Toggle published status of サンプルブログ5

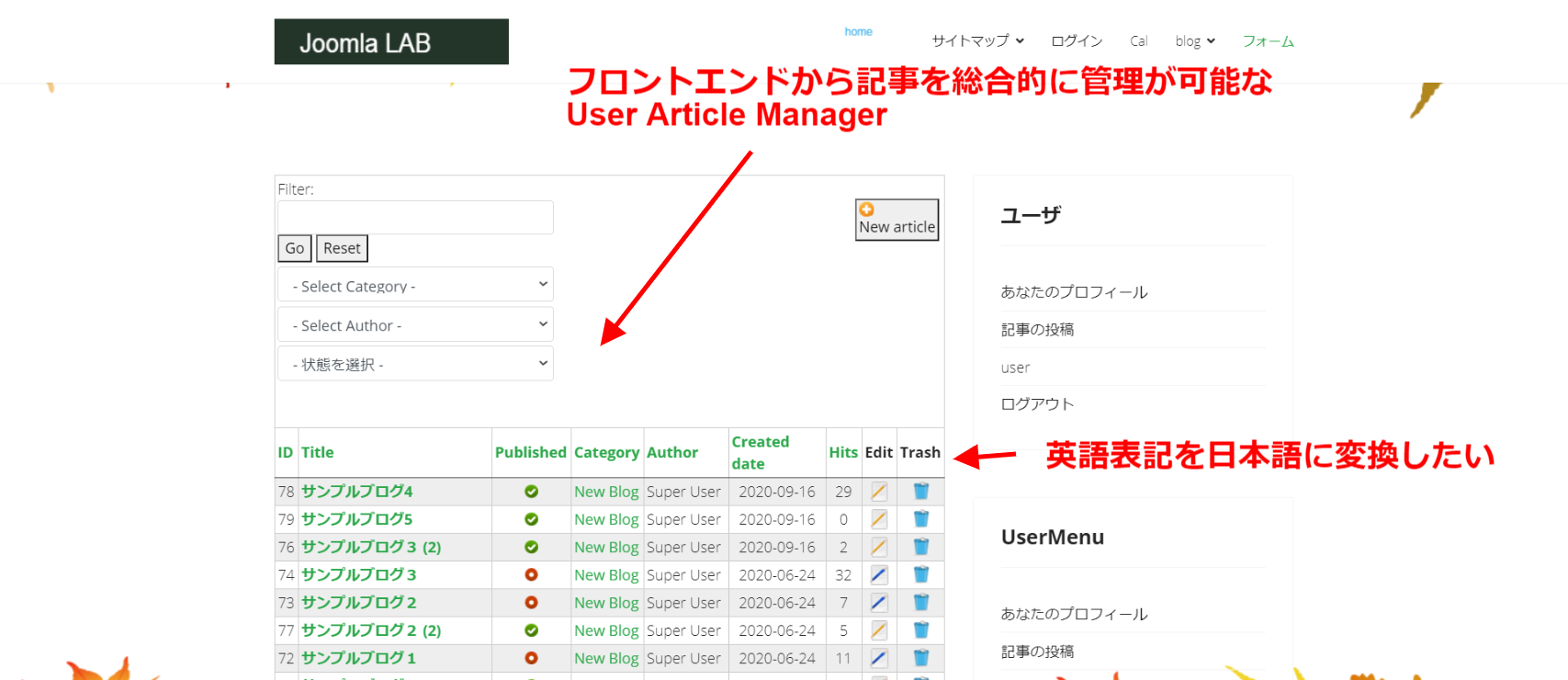(x=531, y=519)
